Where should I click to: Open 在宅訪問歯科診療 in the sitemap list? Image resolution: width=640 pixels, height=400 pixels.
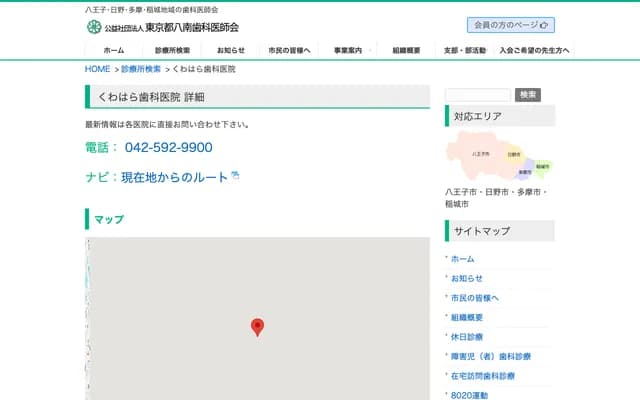(x=483, y=376)
